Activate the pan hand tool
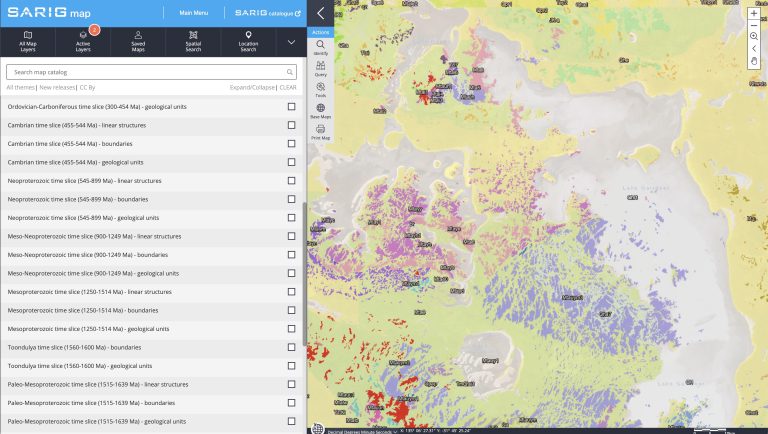Image resolution: width=768 pixels, height=434 pixels. pyautogui.click(x=754, y=62)
